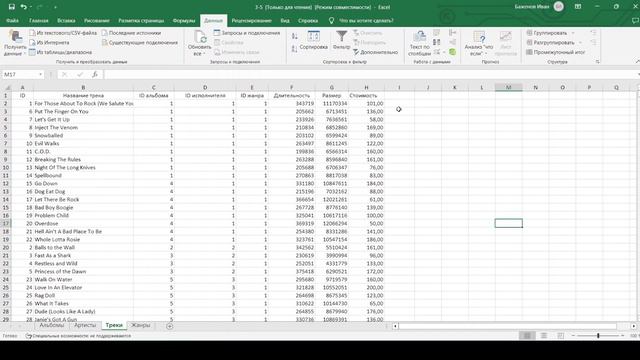The height and width of the screenshot is (360, 640).
Task: Switch to Normal view in status bar
Action: 527,336
